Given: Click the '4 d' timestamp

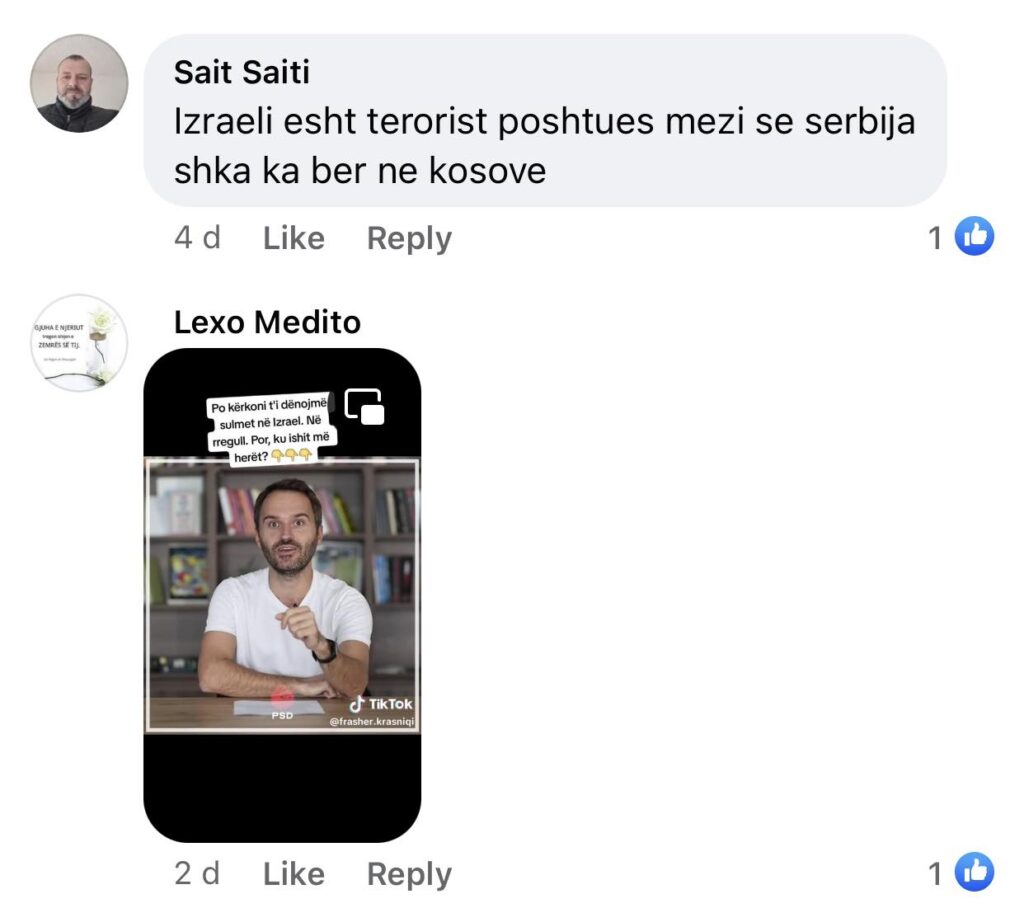Looking at the screenshot, I should coord(197,238).
